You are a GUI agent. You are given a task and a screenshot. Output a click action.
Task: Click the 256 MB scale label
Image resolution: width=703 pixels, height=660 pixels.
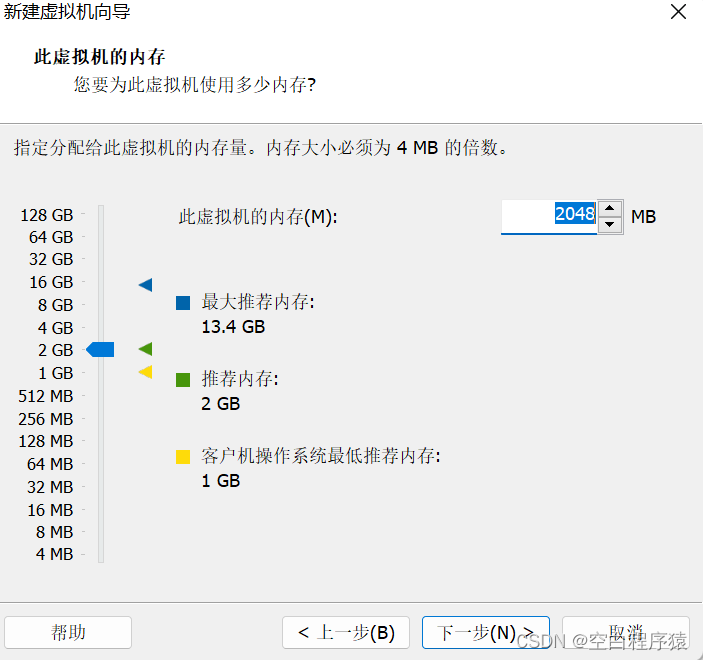click(45, 419)
